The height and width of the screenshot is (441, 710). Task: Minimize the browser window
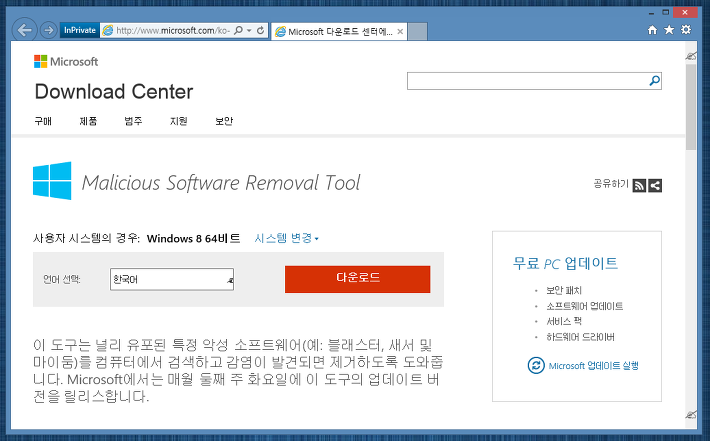[651, 13]
